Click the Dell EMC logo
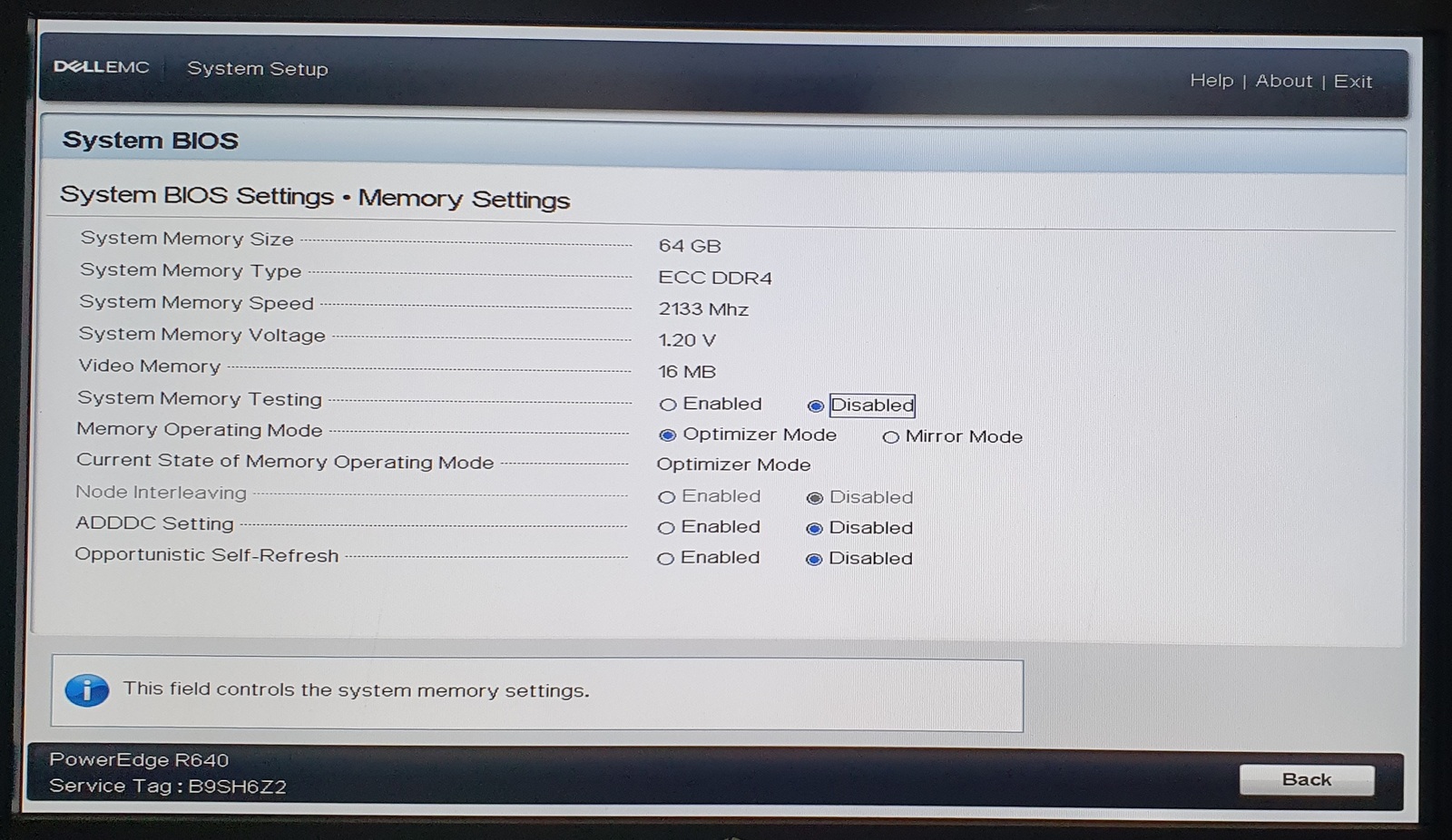The image size is (1452, 840). coord(102,67)
